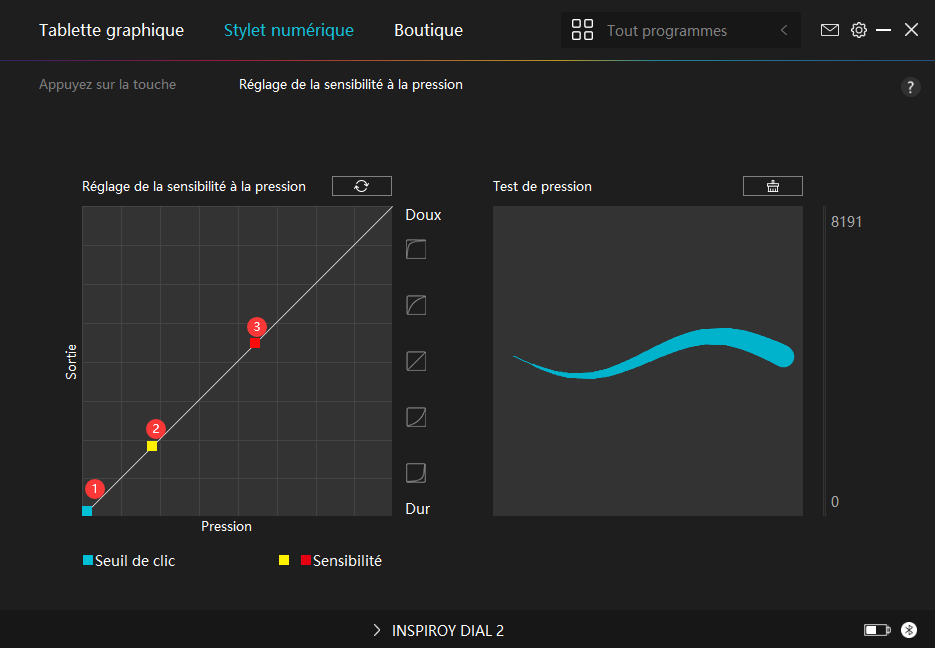Select the softest pressure curve preset

coord(416,249)
